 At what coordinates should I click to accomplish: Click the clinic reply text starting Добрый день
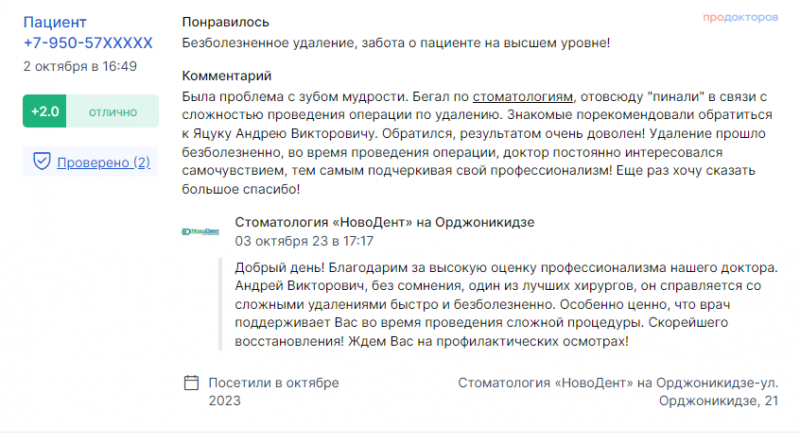(506, 304)
